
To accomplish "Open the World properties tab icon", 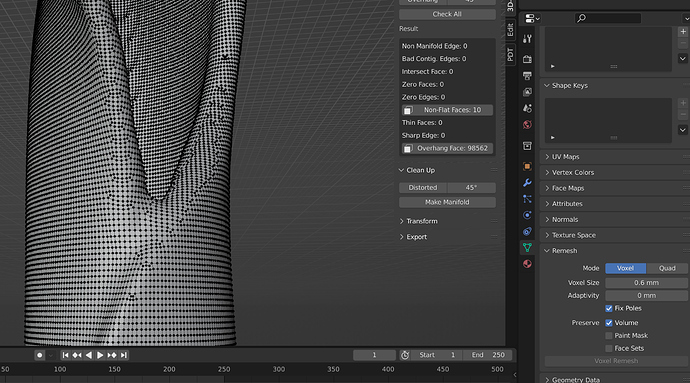I will [x=527, y=125].
